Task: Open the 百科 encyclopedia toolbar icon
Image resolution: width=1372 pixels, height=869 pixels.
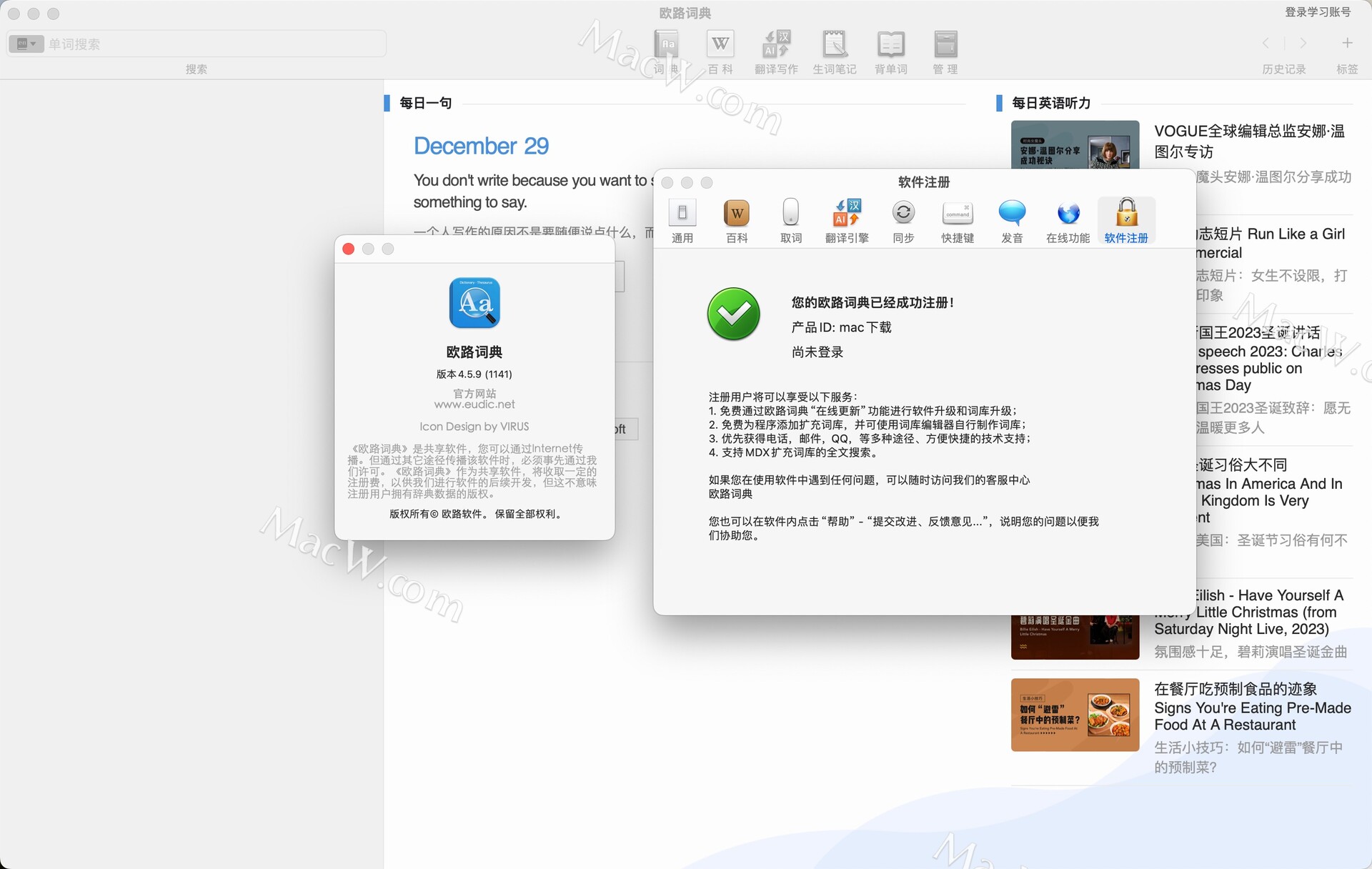Action: pyautogui.click(x=720, y=50)
